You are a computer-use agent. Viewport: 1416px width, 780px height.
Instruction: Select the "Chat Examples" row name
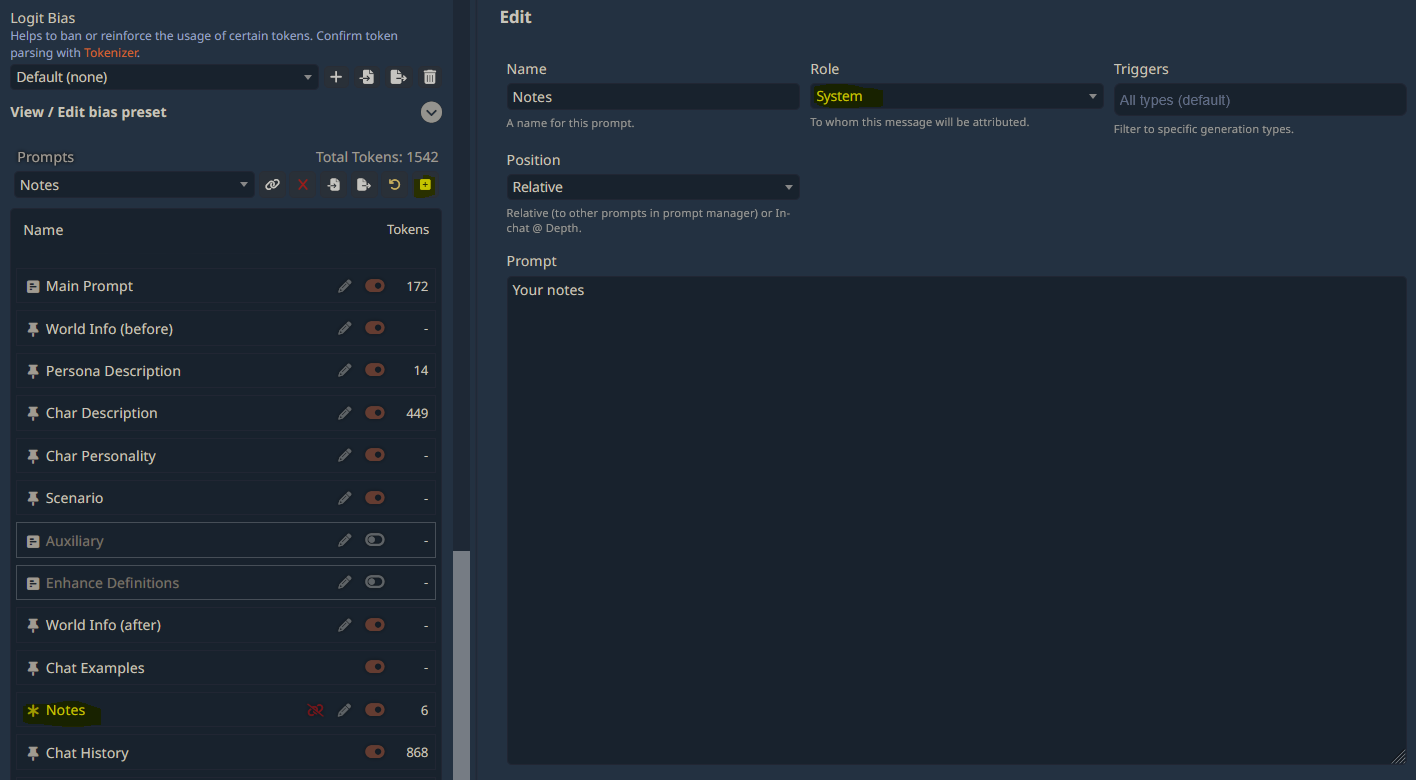click(x=95, y=668)
